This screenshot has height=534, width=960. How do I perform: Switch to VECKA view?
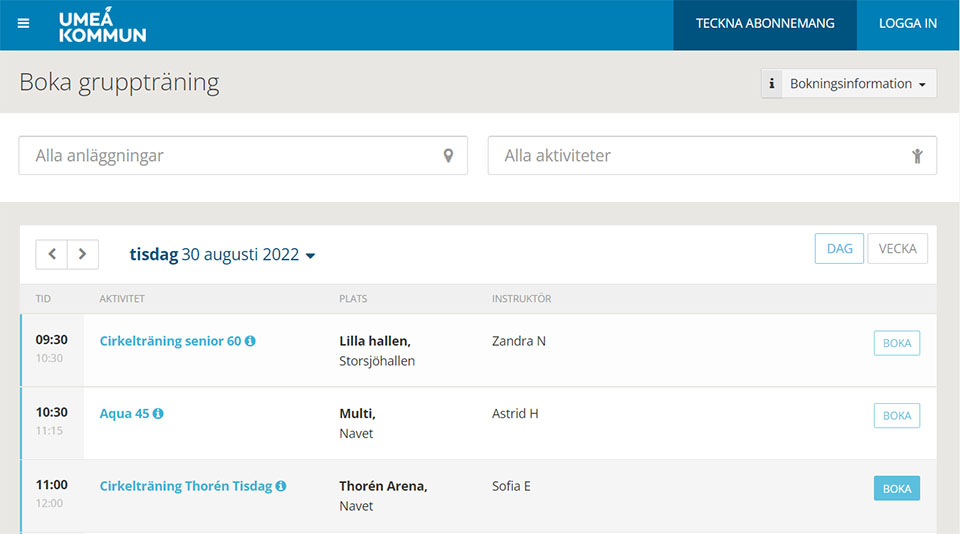pyautogui.click(x=897, y=249)
